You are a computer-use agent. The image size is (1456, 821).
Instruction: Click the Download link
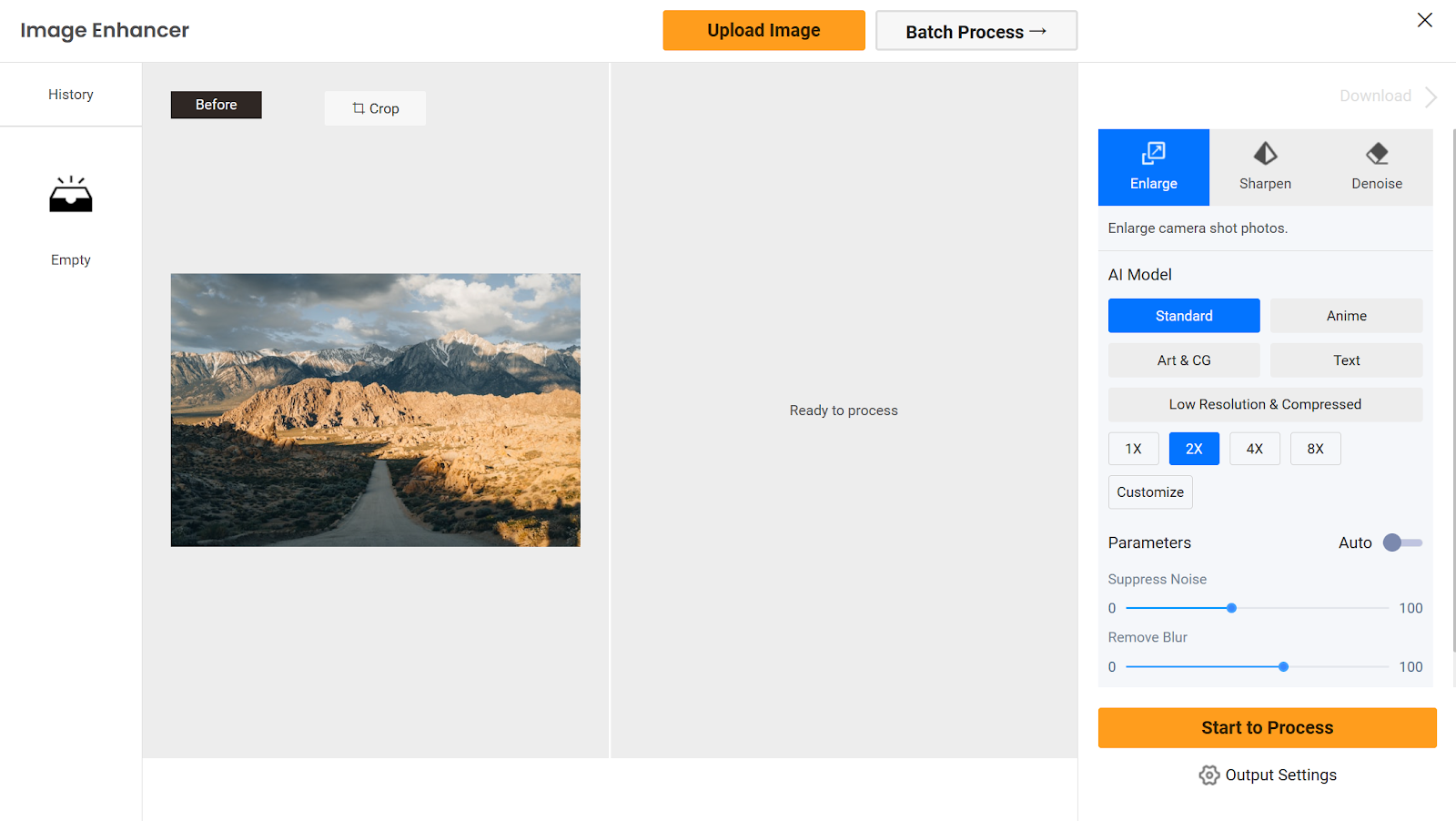point(1375,96)
